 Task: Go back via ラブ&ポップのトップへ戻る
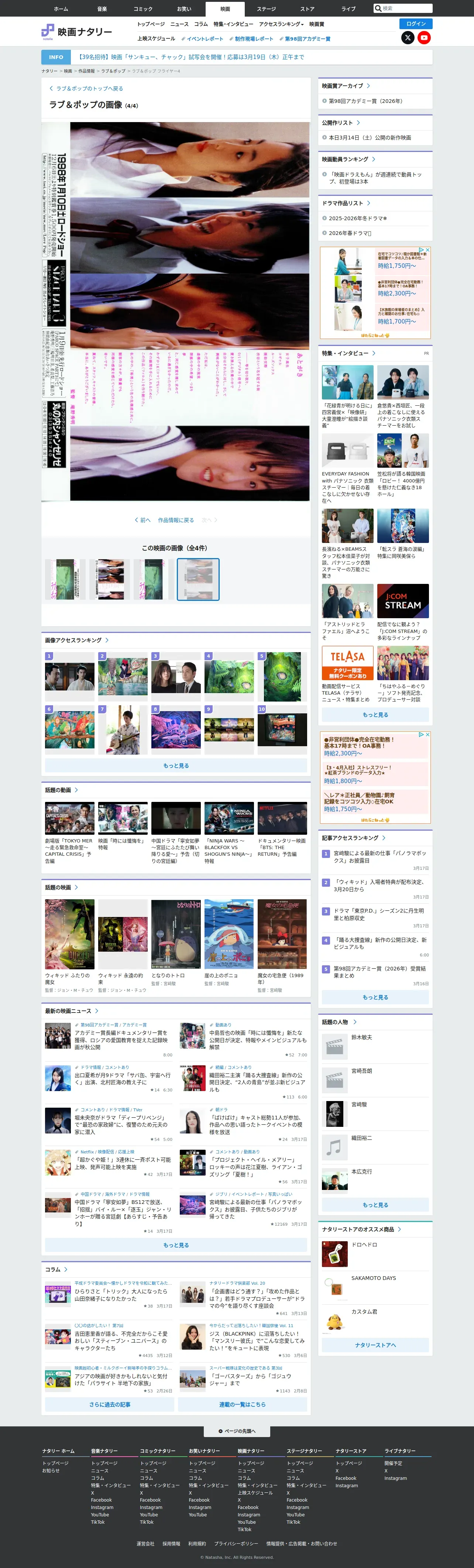pos(86,89)
